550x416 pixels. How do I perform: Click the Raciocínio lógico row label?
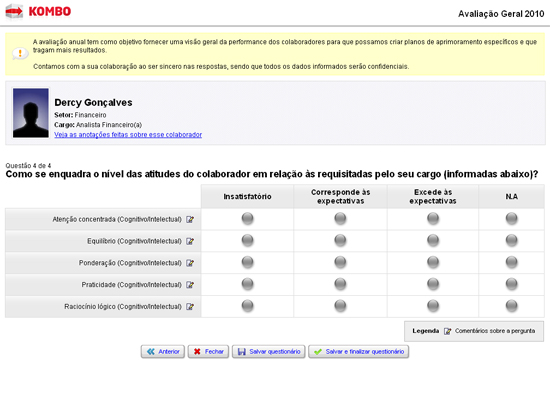click(x=123, y=306)
